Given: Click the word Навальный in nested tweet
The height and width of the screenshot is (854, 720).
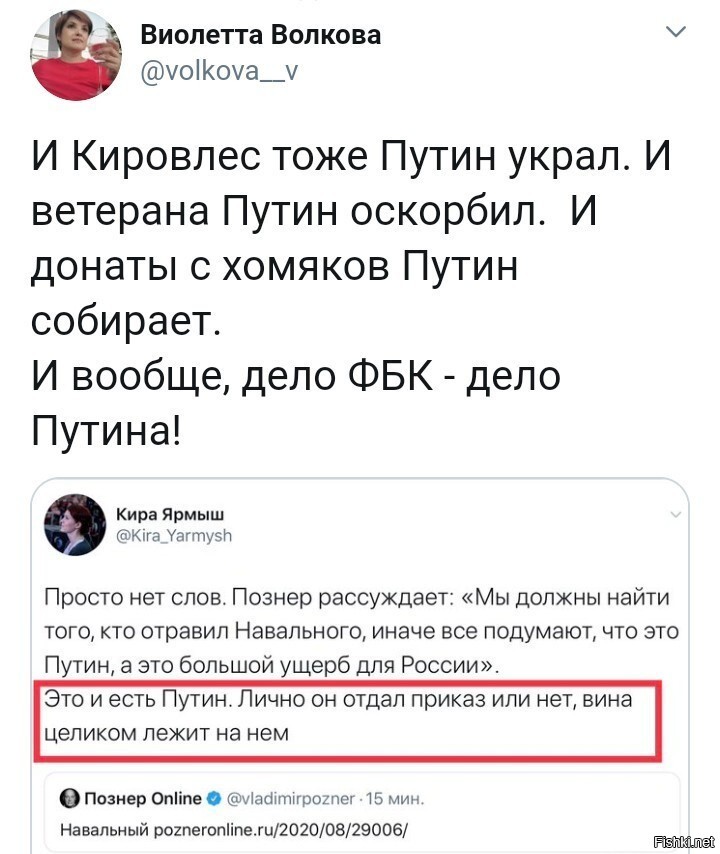Looking at the screenshot, I should (x=104, y=830).
